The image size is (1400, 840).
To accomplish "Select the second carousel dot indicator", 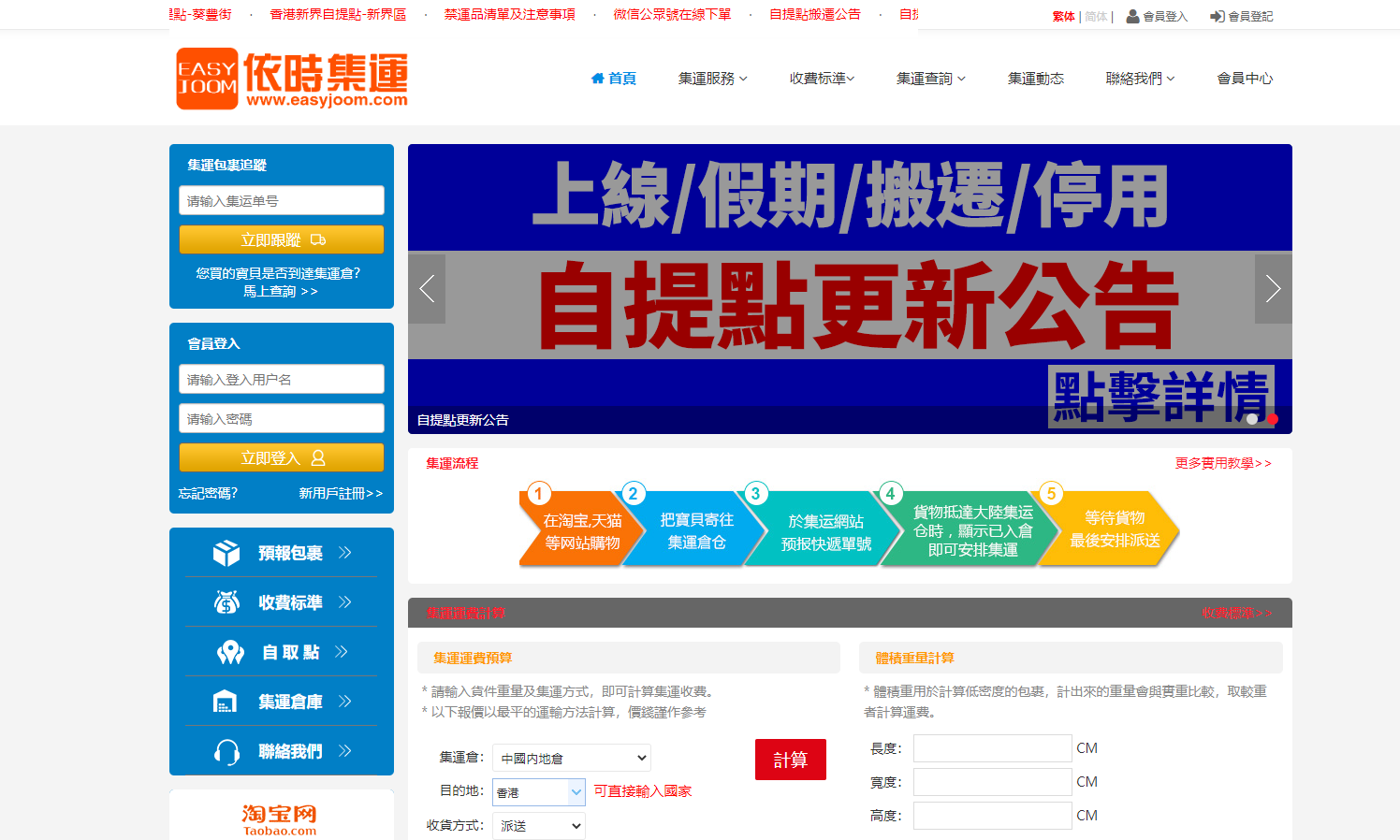I will [x=1273, y=421].
